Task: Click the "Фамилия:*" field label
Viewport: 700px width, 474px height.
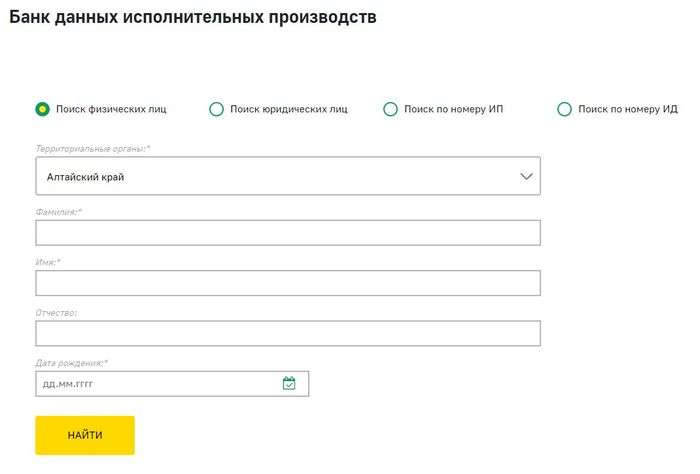Action: point(59,212)
